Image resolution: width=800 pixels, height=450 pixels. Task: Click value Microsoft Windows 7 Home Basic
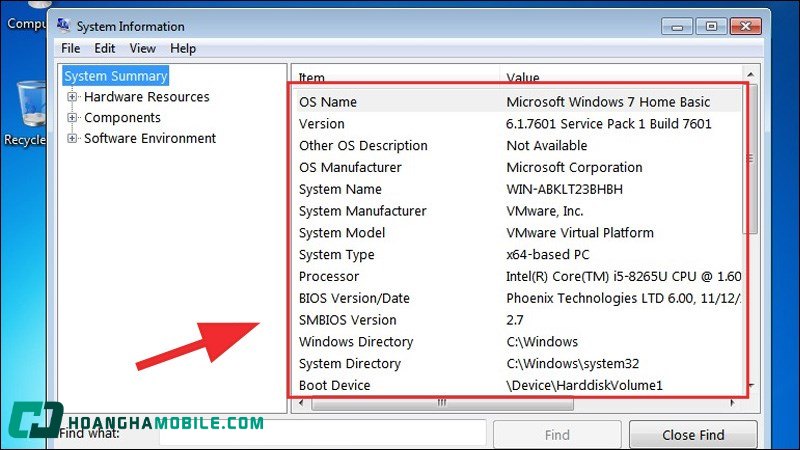tap(608, 102)
